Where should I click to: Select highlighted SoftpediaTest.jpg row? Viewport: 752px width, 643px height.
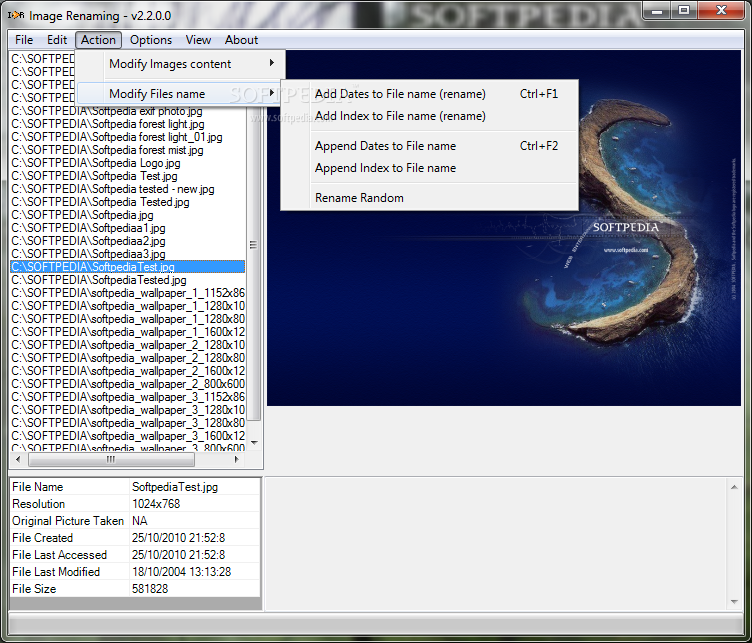(x=128, y=267)
